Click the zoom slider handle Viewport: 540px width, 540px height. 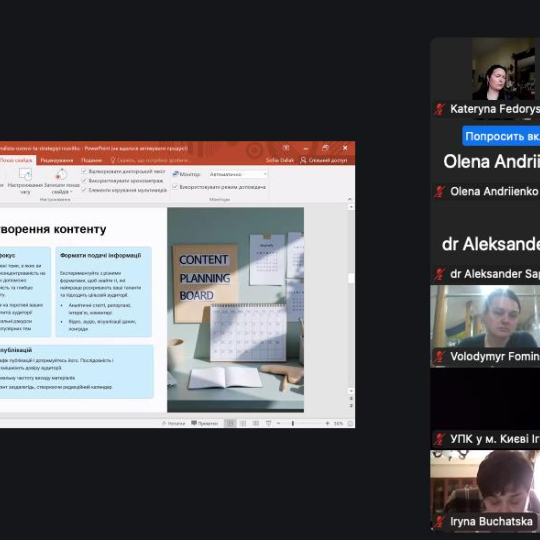tap(293, 423)
